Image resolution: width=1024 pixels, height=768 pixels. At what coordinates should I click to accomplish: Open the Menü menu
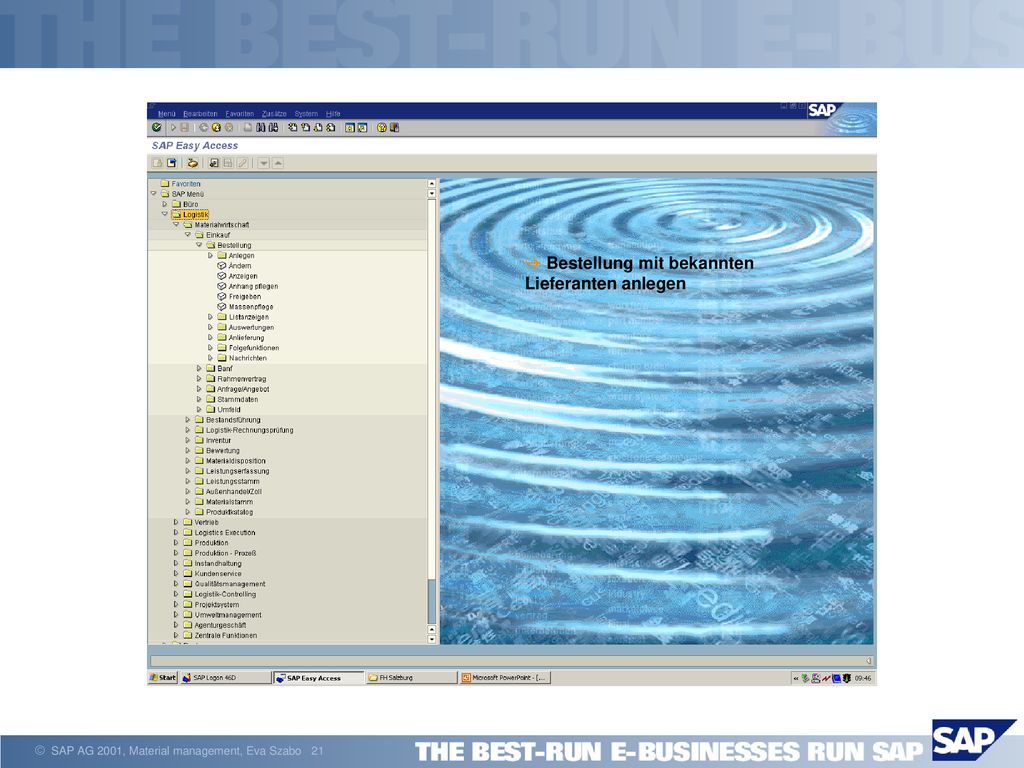167,114
